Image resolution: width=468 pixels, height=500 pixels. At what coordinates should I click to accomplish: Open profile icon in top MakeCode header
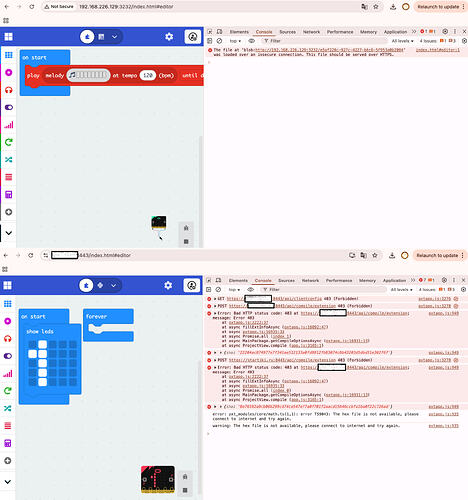click(x=193, y=37)
